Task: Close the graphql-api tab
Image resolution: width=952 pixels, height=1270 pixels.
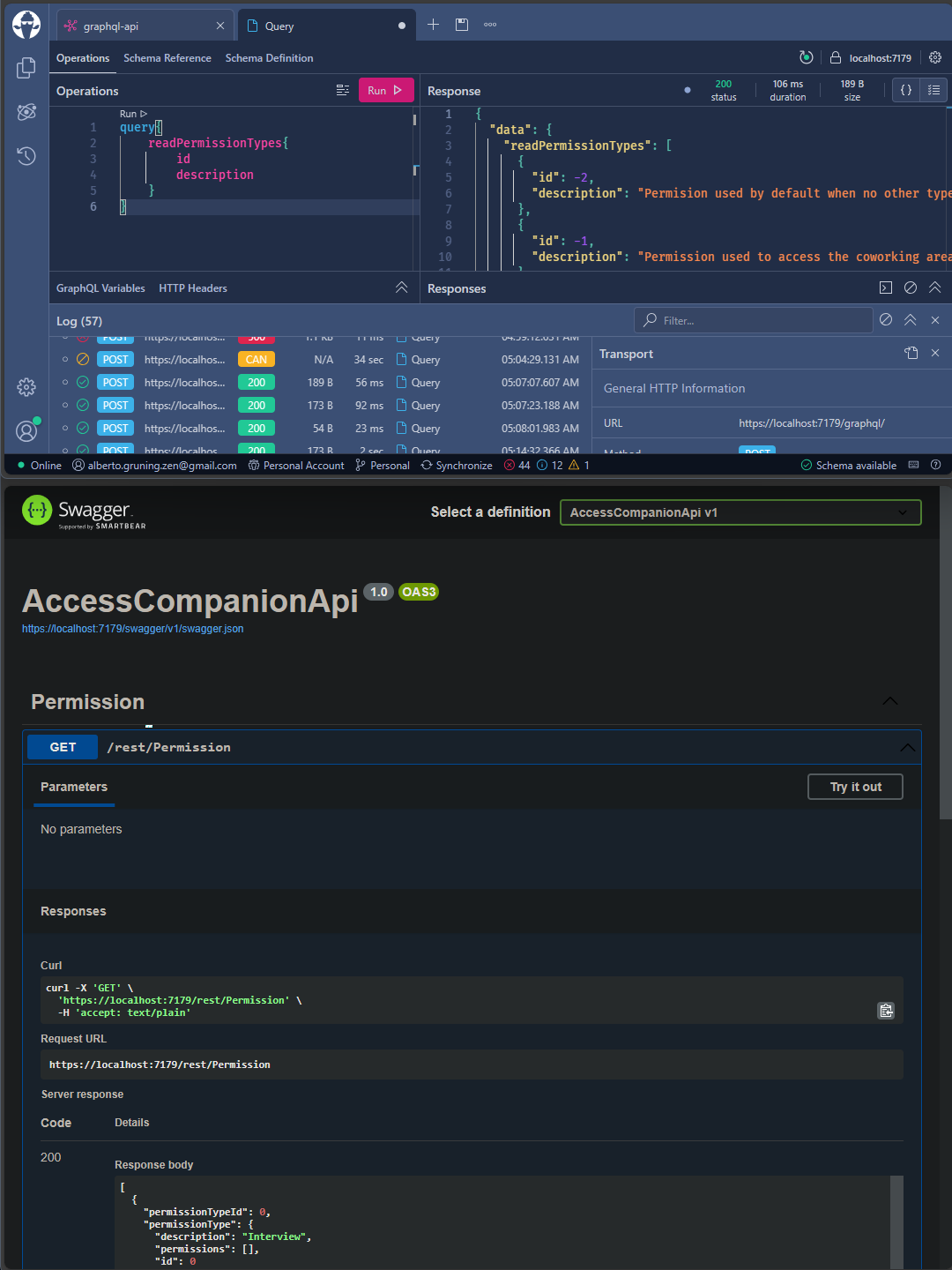Action: (220, 26)
